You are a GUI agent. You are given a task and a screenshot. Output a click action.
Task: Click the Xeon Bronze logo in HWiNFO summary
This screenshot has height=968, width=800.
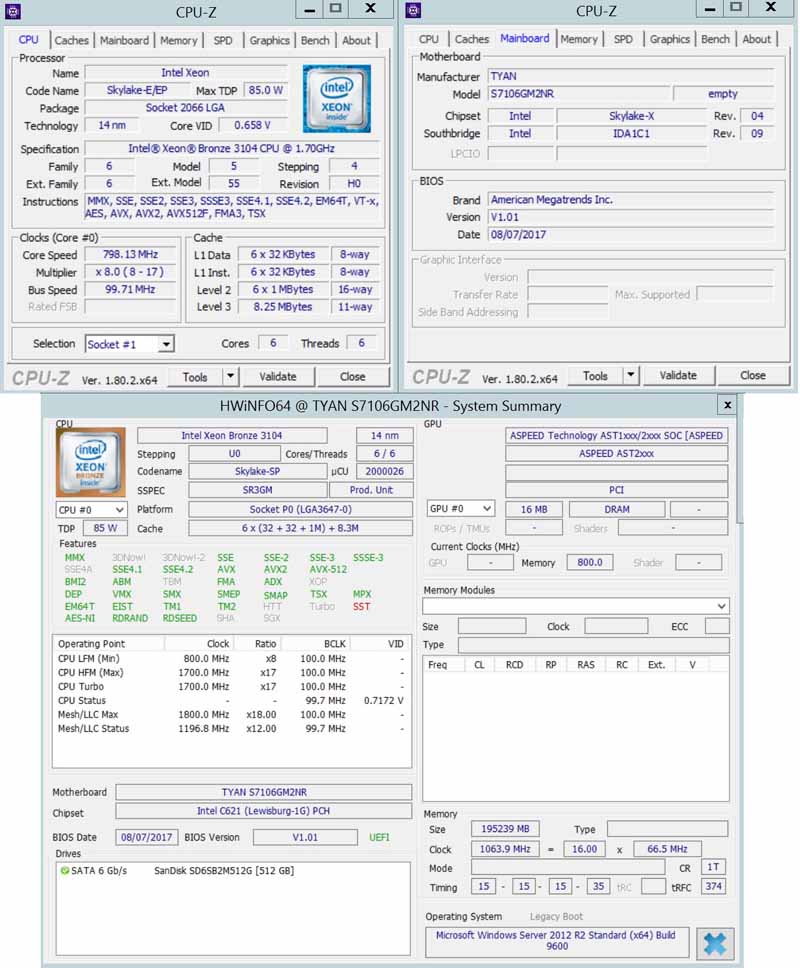tap(91, 462)
